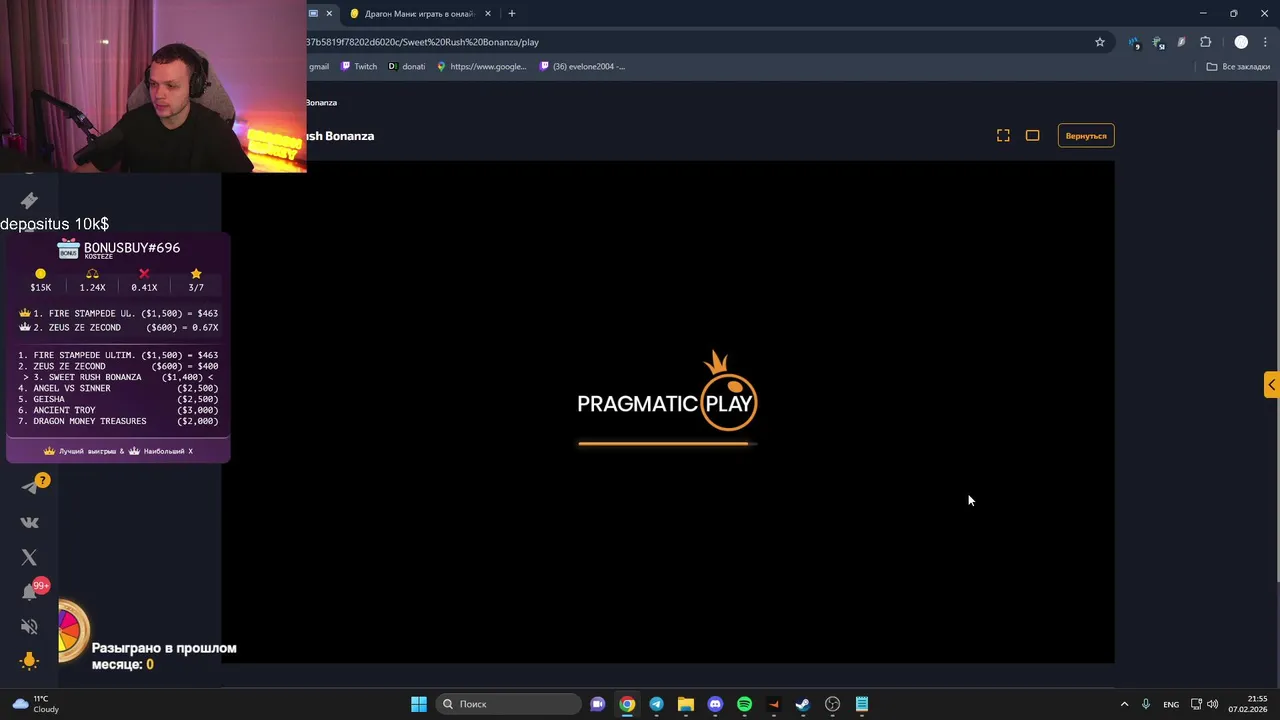Image resolution: width=1280 pixels, height=720 pixels.
Task: Open the Notepad icon in the taskbar
Action: [x=861, y=704]
